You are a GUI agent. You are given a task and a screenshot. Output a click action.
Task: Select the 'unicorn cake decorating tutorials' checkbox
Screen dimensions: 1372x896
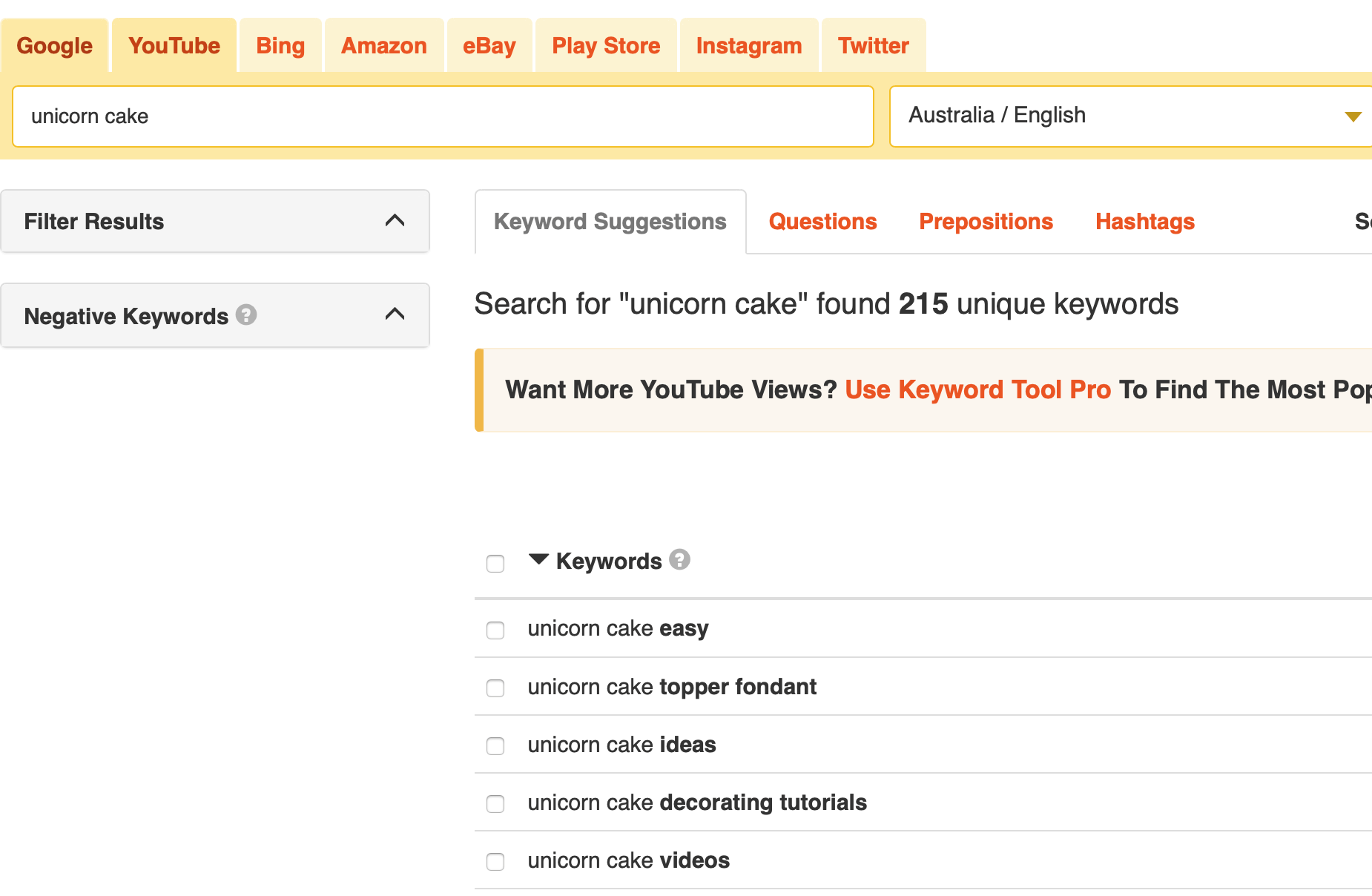click(x=495, y=804)
